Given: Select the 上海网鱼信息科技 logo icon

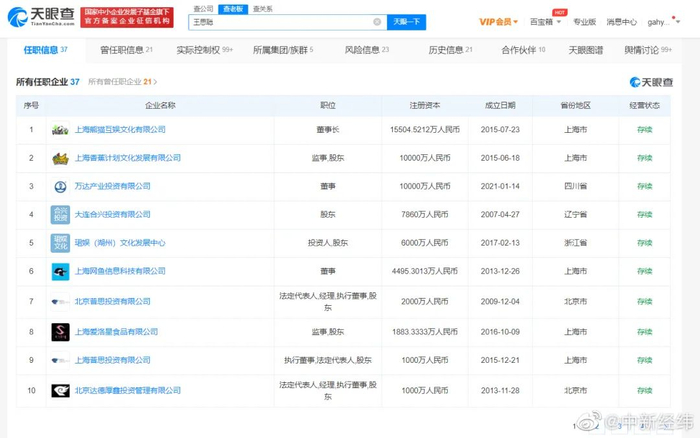Looking at the screenshot, I should (x=60, y=271).
